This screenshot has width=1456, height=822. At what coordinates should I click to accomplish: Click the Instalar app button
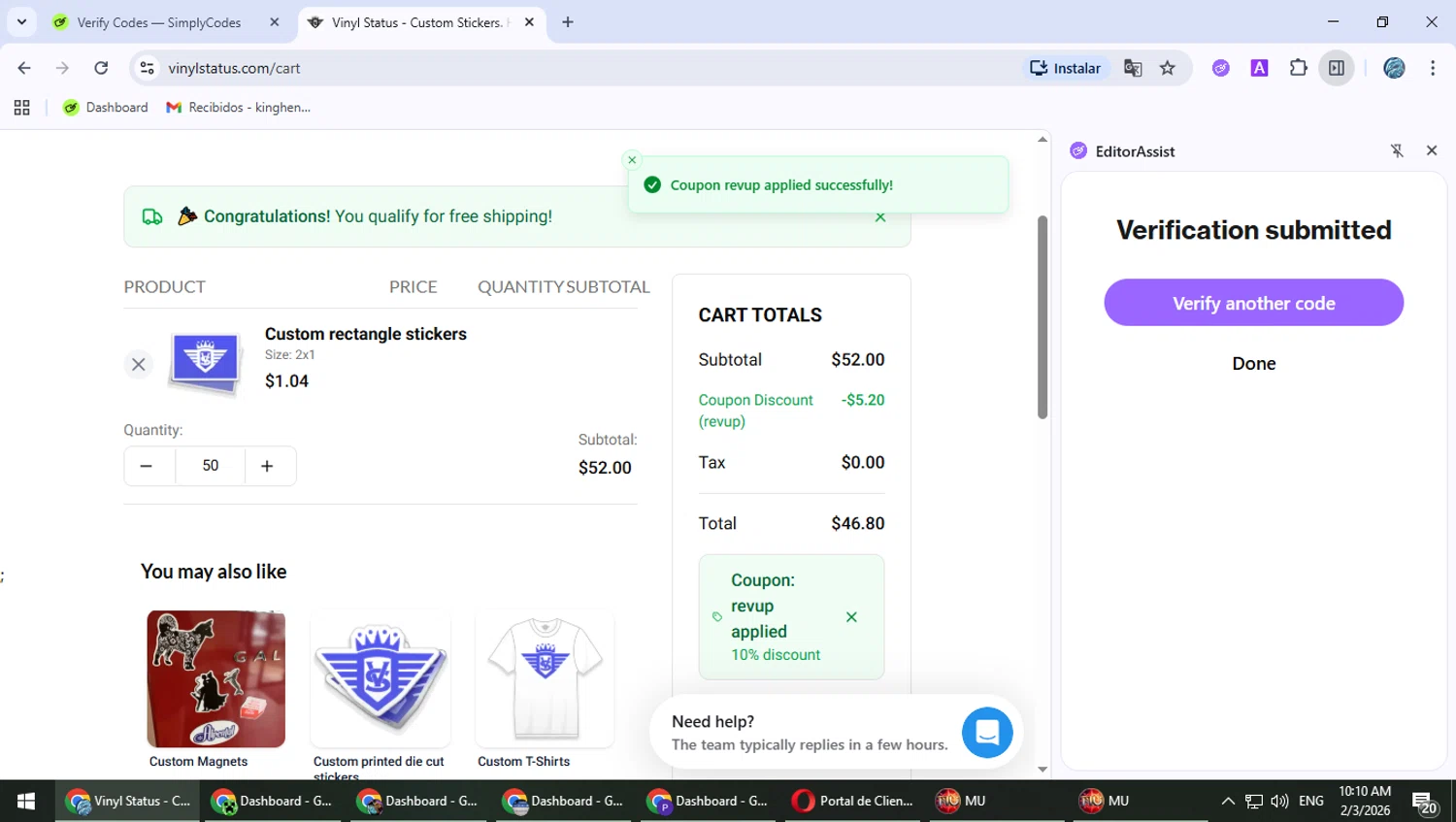1065,68
